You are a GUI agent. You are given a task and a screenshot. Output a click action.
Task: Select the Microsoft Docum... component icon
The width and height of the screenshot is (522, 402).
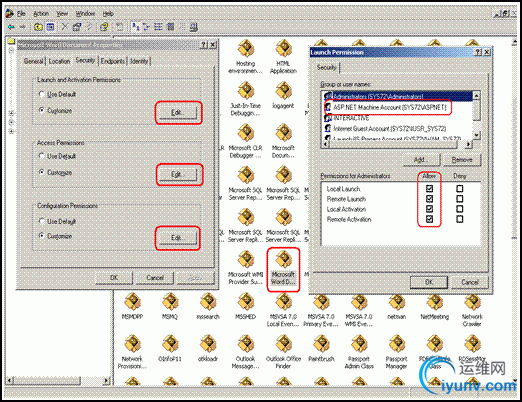(283, 133)
